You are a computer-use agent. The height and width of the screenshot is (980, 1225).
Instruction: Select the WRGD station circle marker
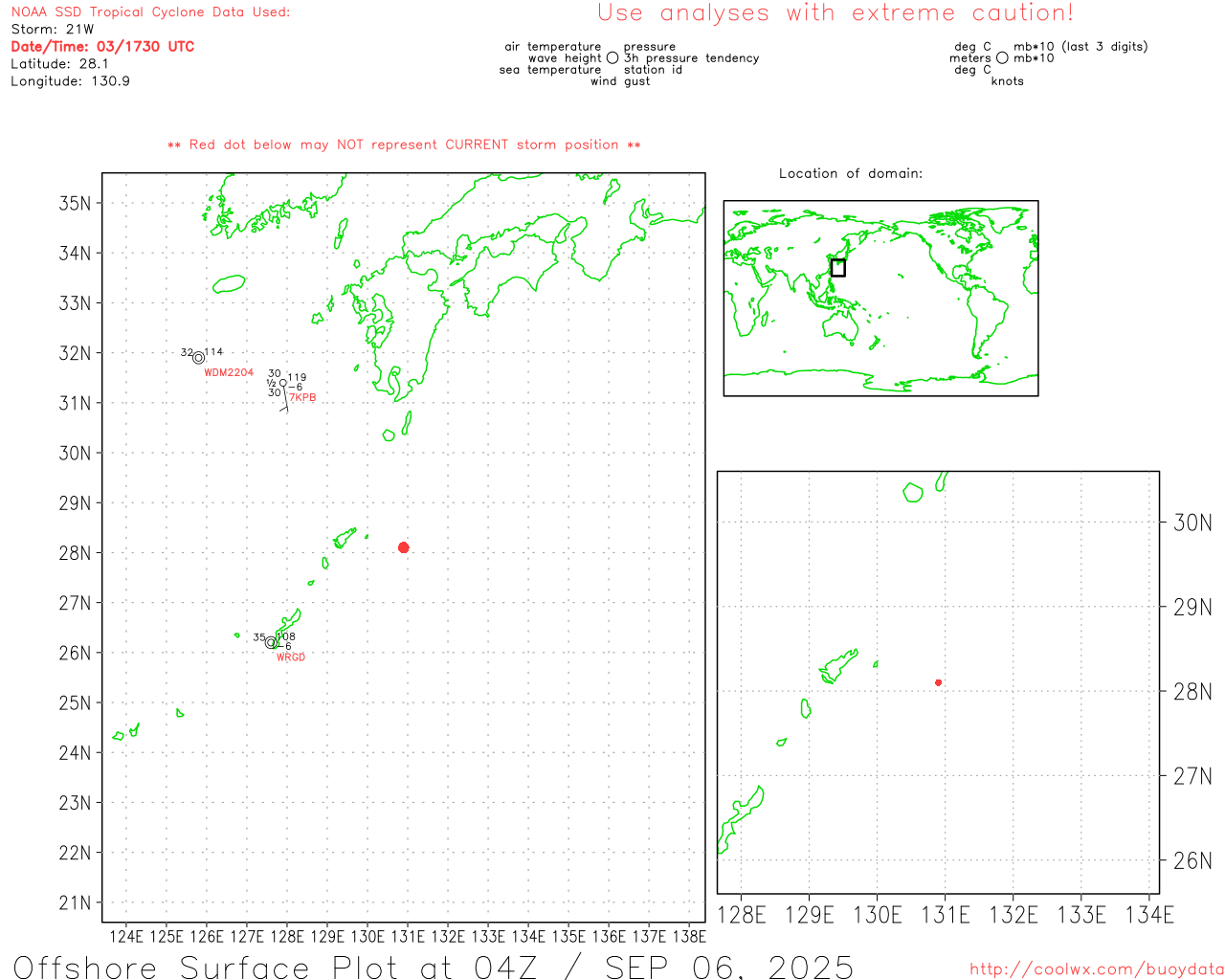[x=271, y=643]
